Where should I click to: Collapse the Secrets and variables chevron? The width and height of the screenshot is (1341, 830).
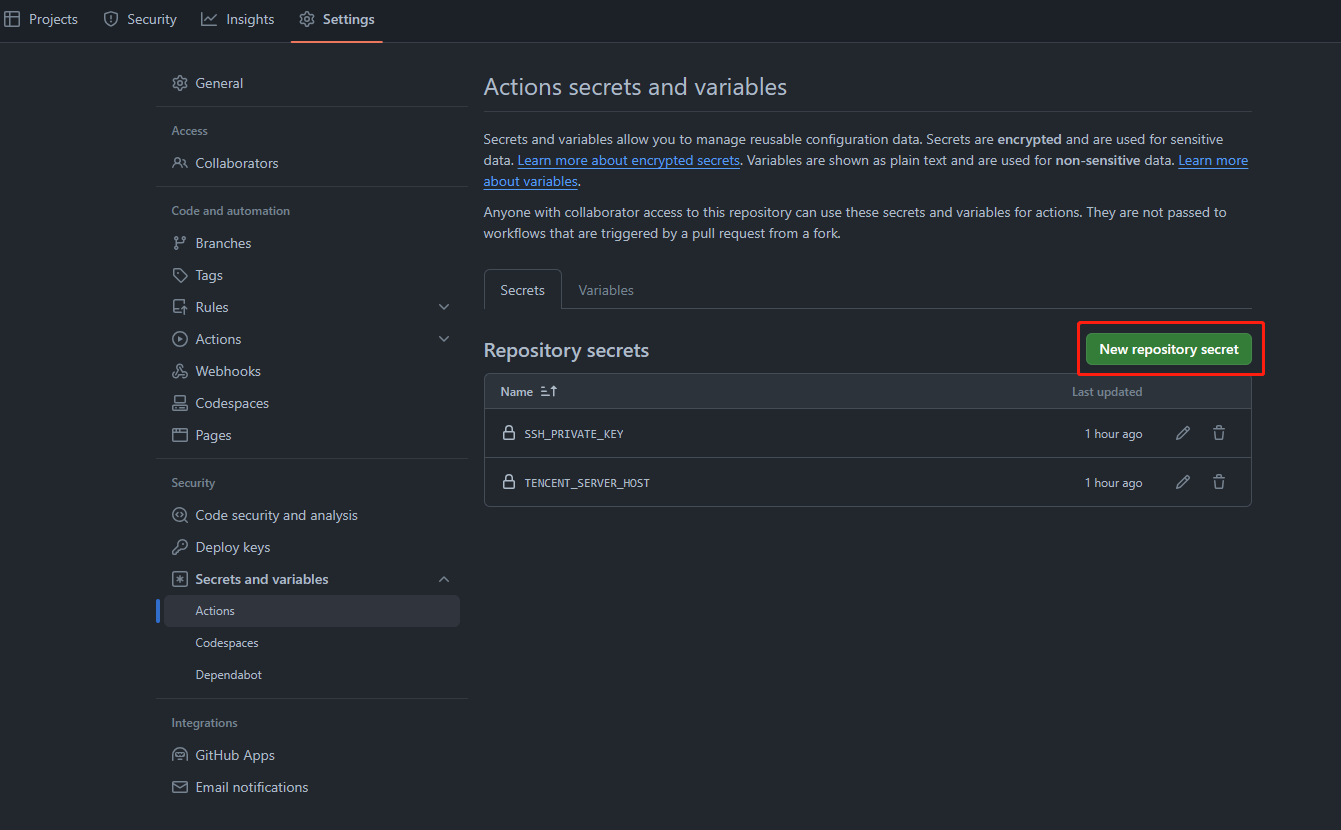444,579
